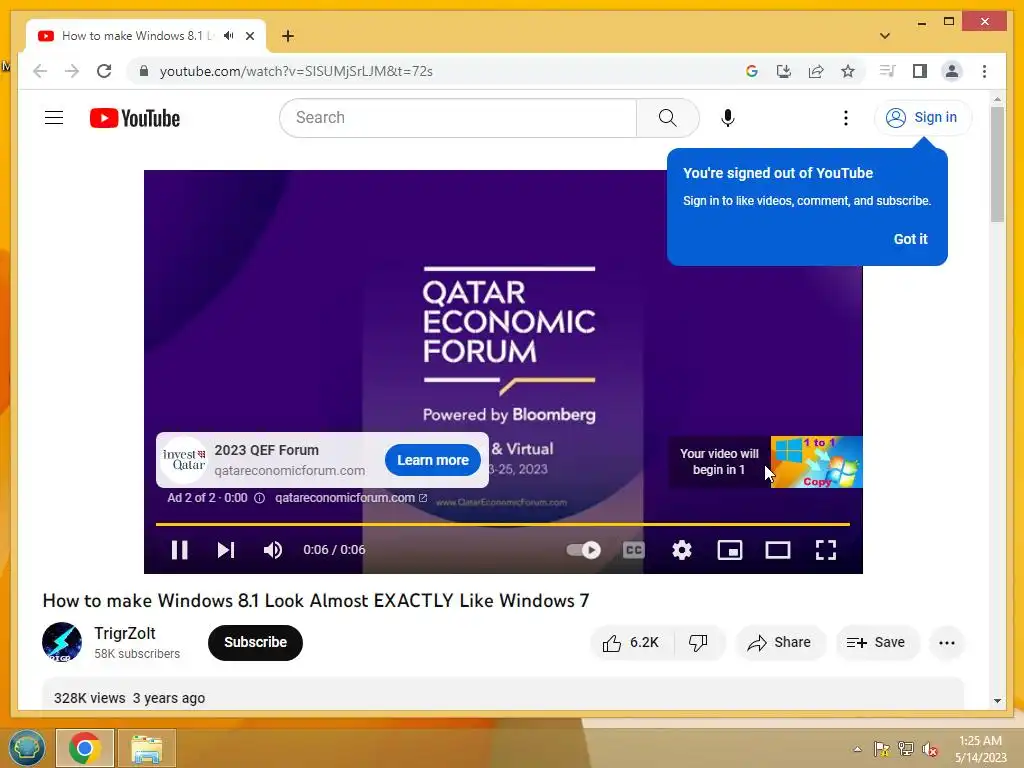Start voice search with the microphone

[x=728, y=118]
